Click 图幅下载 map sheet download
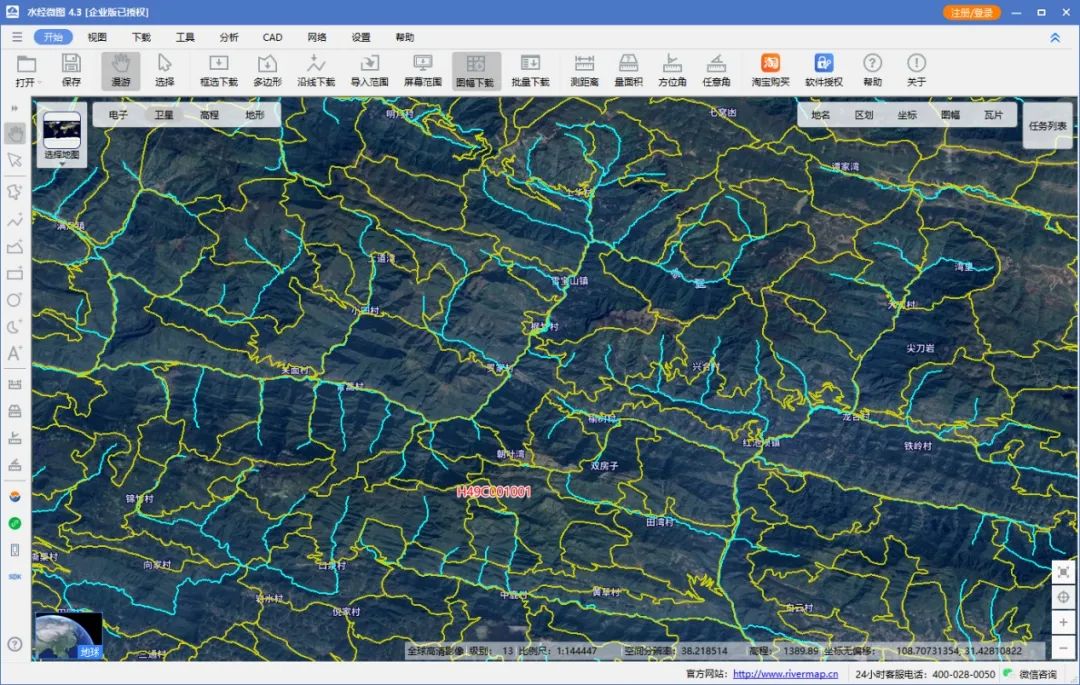The width and height of the screenshot is (1080, 685). pos(475,71)
